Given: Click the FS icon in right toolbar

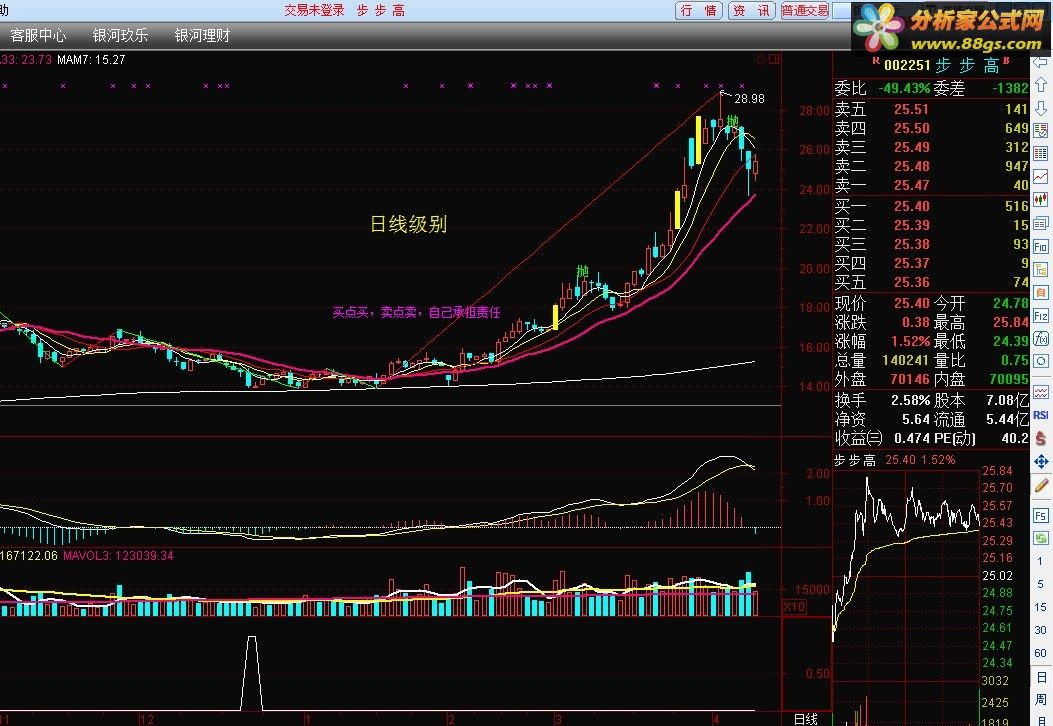Looking at the screenshot, I should pyautogui.click(x=1040, y=515).
